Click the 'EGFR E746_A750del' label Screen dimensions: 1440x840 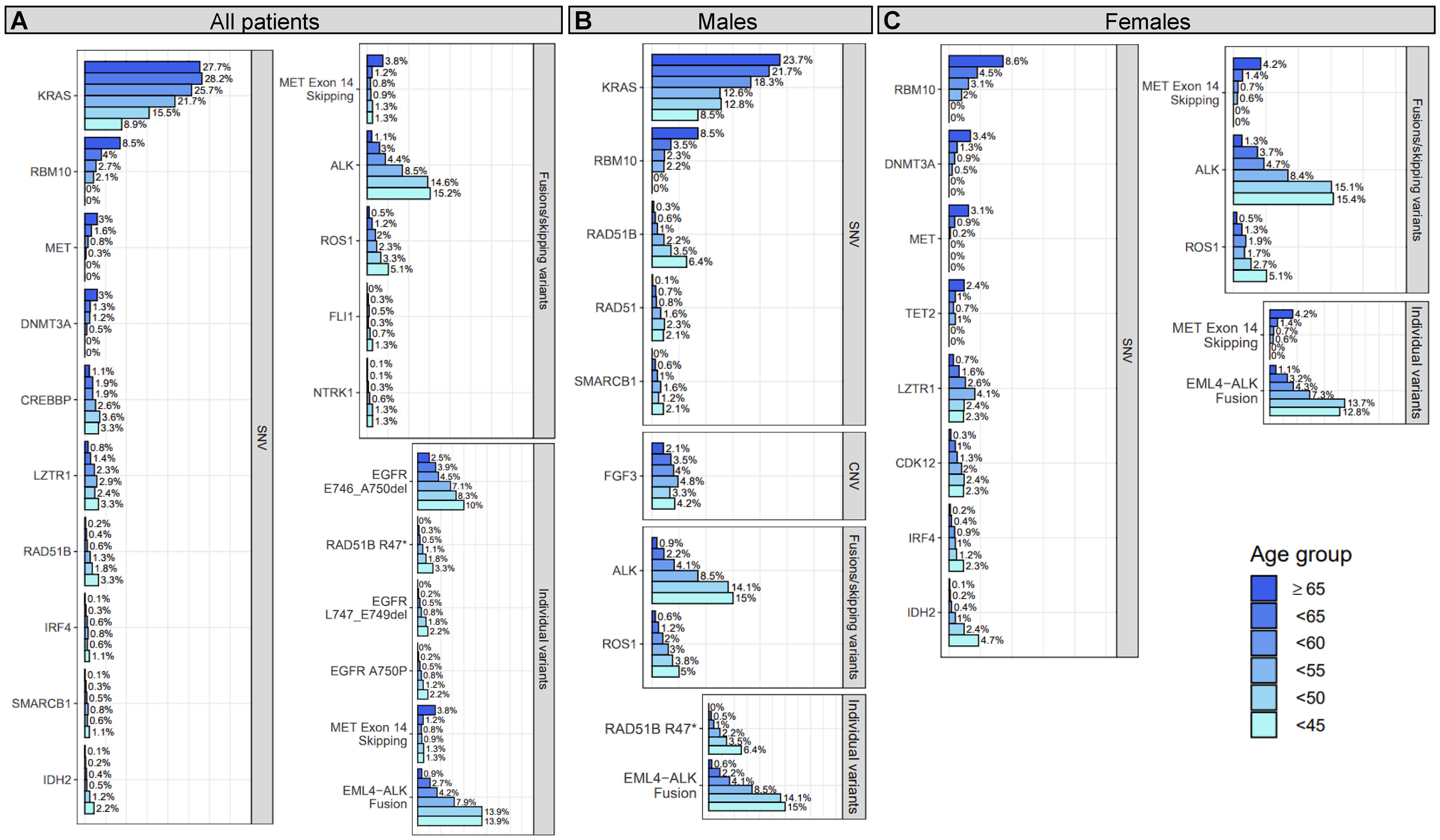pyautogui.click(x=366, y=481)
